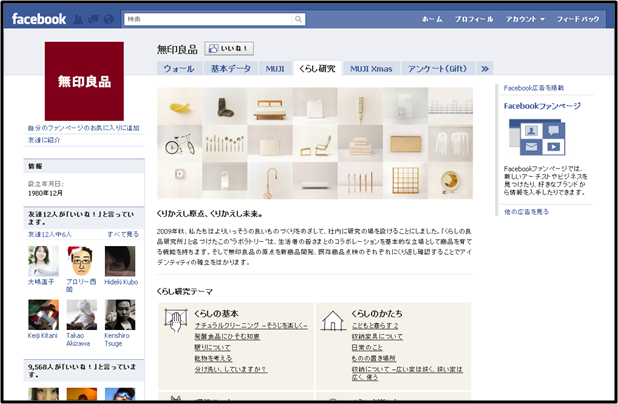Viewport: 618px width, 404px height.
Task: Switch to the 基本データ tab
Action: point(231,69)
